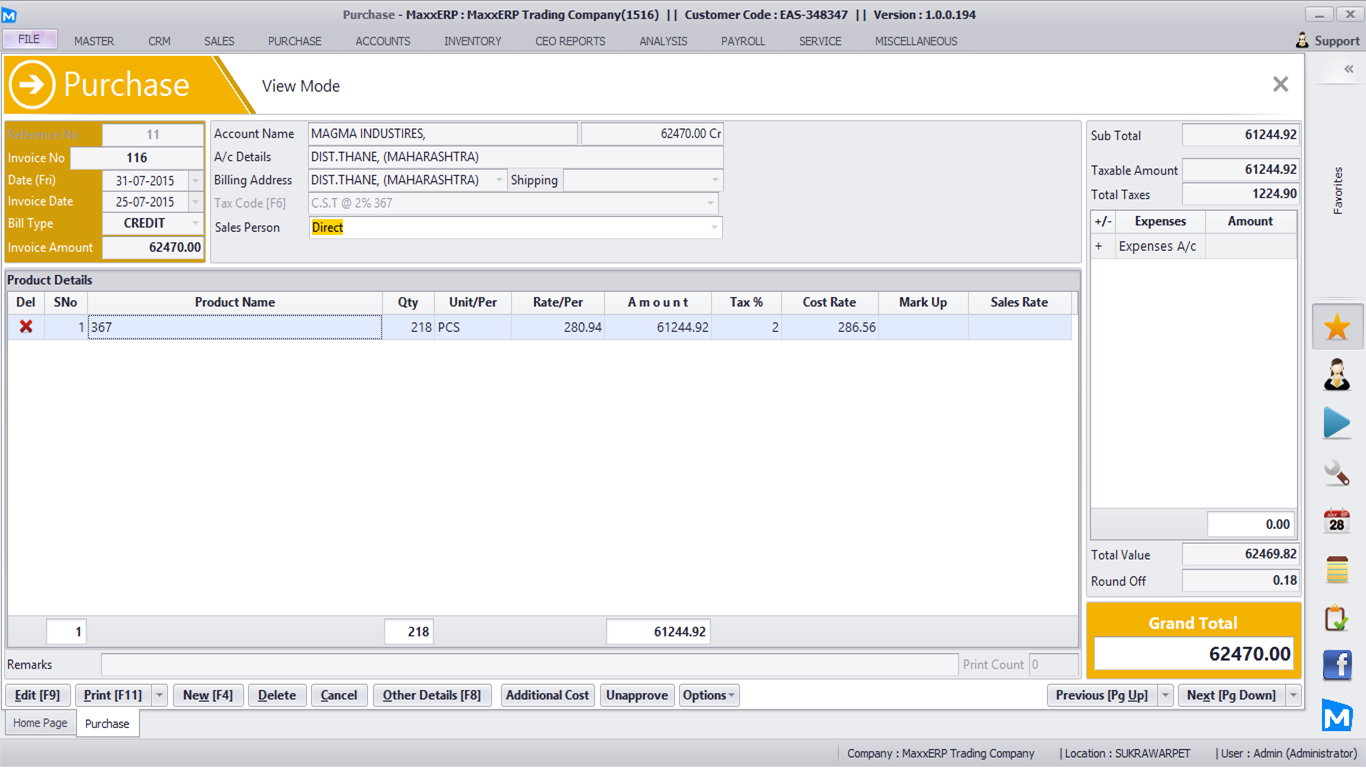The width and height of the screenshot is (1366, 768).
Task: Click the Next [Pg Down] button
Action: pos(1230,695)
